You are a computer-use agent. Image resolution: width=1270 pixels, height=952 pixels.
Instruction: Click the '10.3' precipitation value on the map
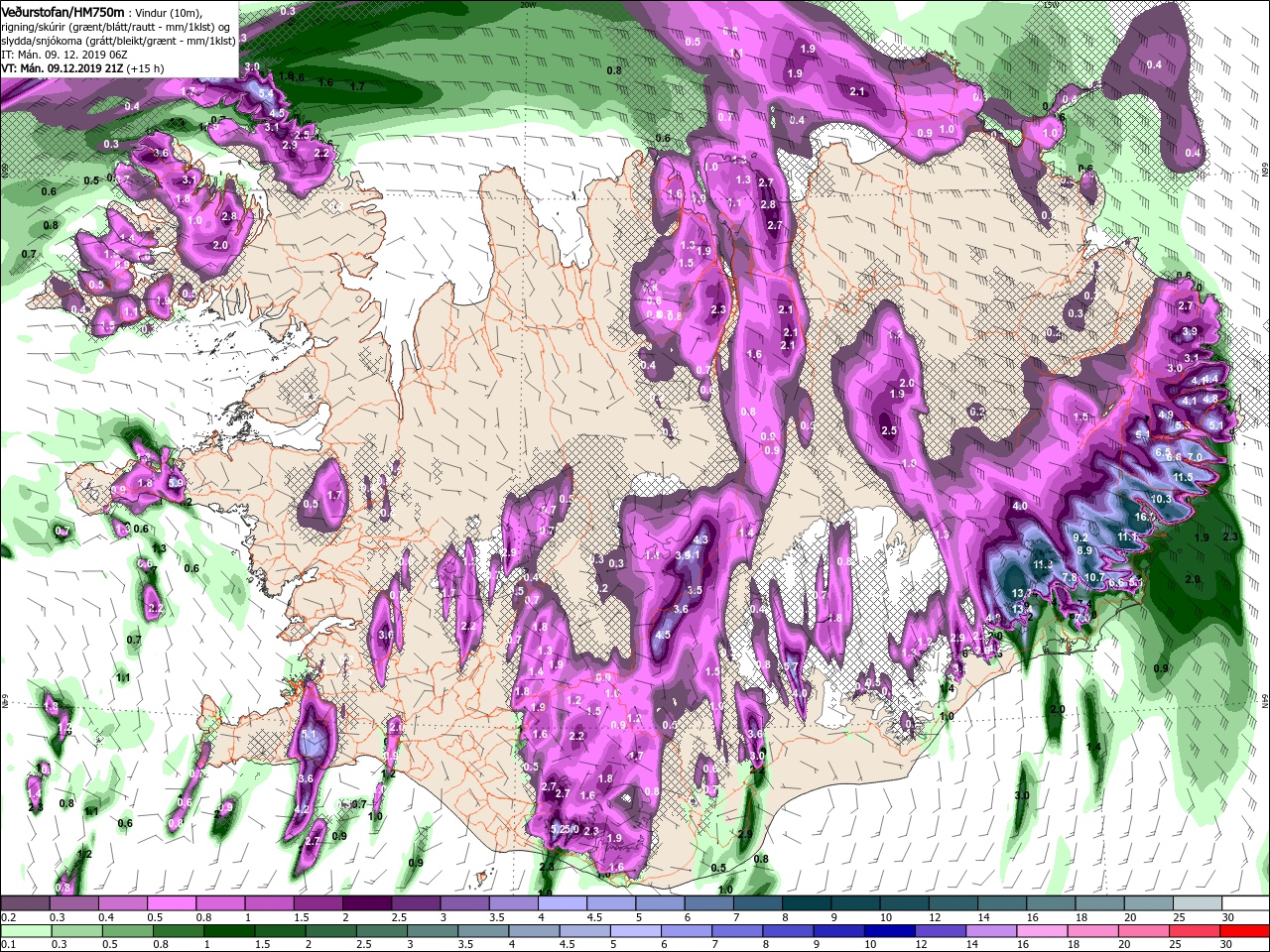click(1162, 498)
